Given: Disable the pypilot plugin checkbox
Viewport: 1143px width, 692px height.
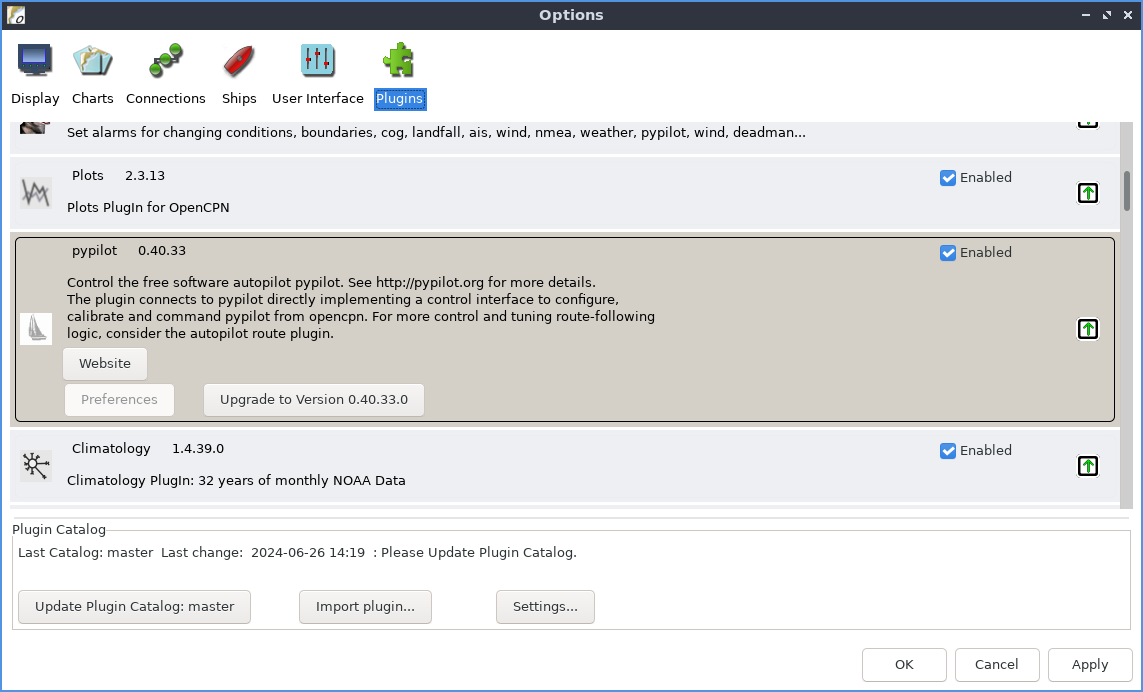Looking at the screenshot, I should [947, 252].
